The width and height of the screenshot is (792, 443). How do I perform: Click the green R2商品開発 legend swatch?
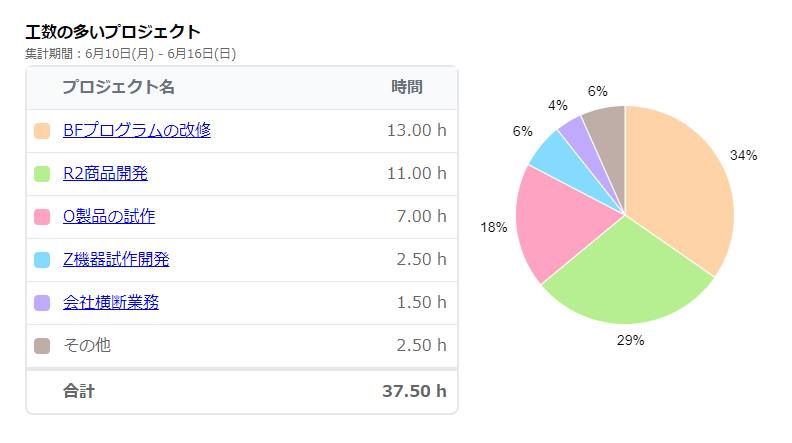click(42, 174)
